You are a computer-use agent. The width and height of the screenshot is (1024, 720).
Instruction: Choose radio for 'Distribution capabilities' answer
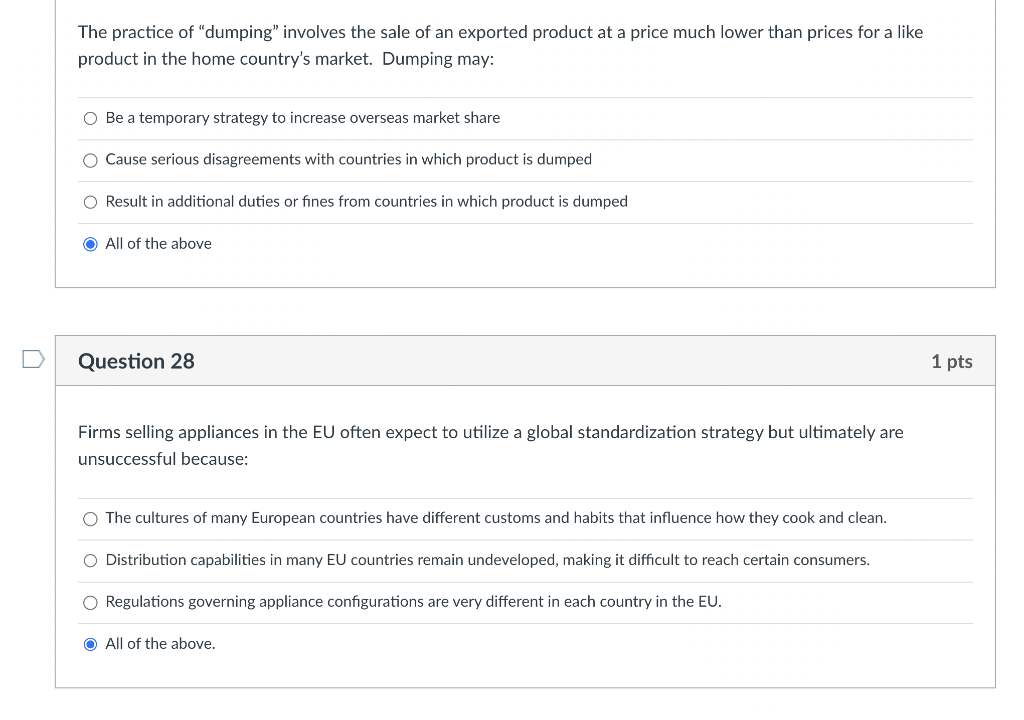tap(91, 561)
